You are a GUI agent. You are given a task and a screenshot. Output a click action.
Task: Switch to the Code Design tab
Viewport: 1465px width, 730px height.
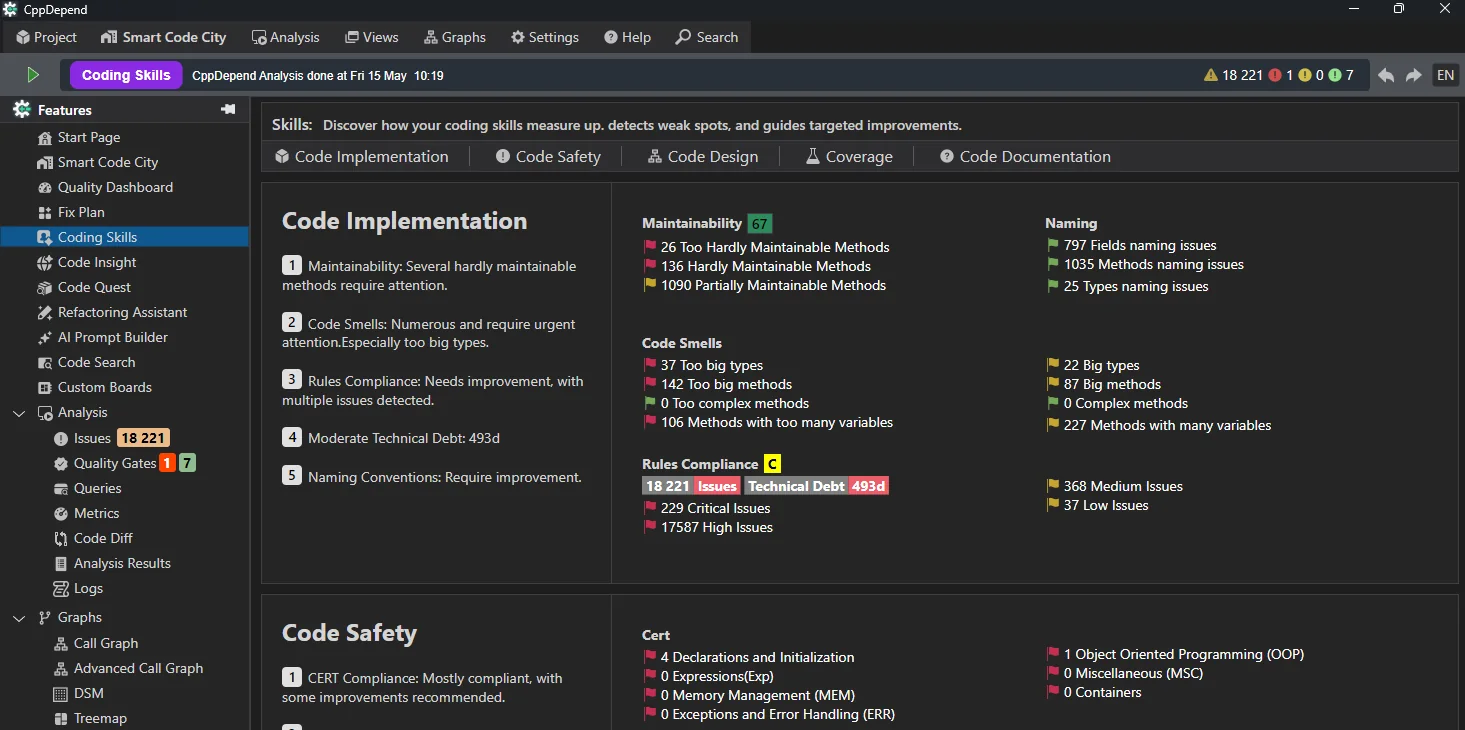tap(703, 156)
